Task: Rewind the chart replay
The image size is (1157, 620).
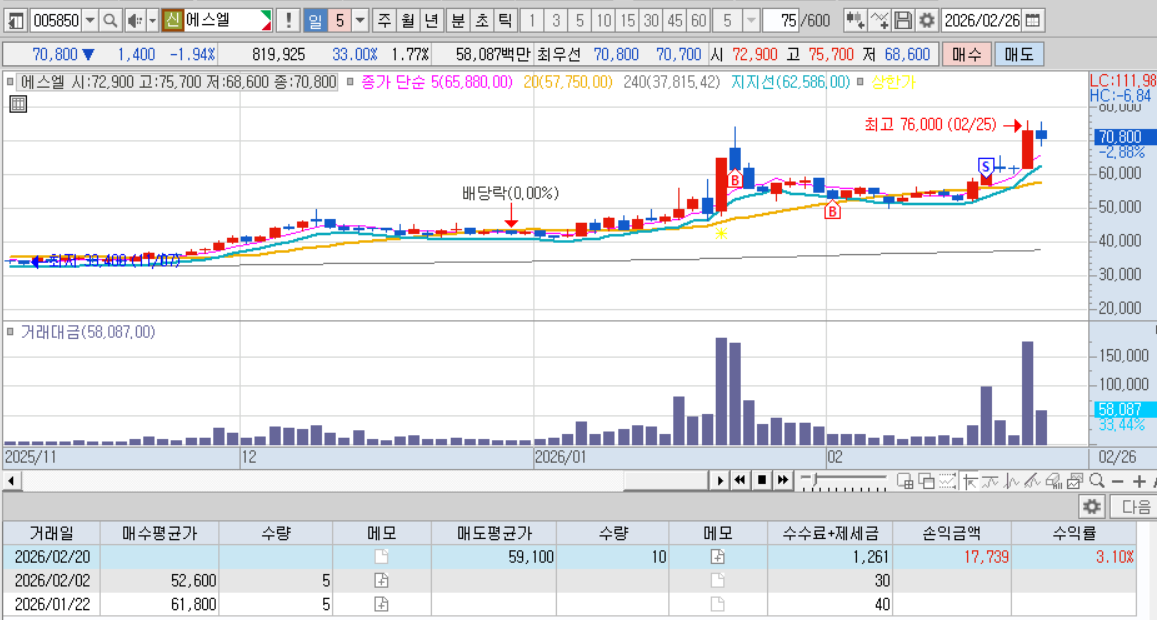Action: (x=740, y=480)
